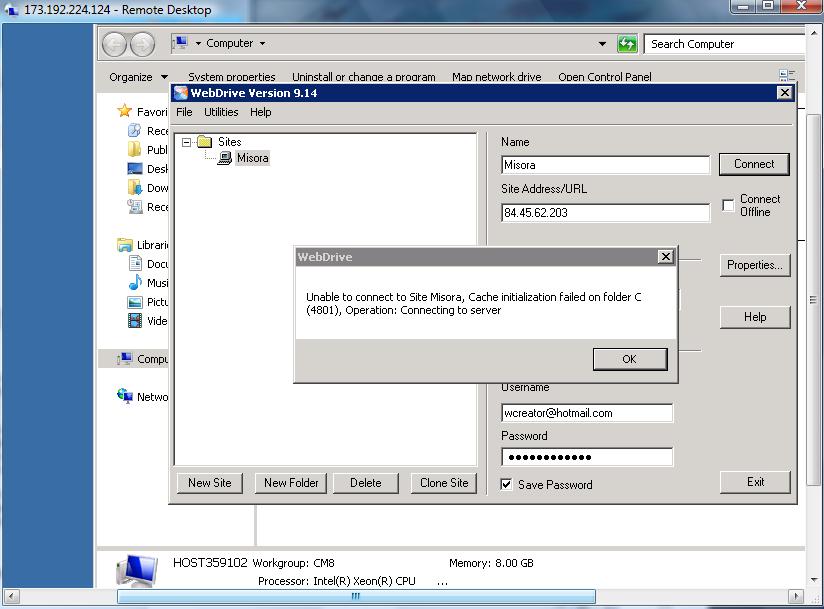This screenshot has height=609, width=824.
Task: Click the Connect button
Action: coord(754,164)
